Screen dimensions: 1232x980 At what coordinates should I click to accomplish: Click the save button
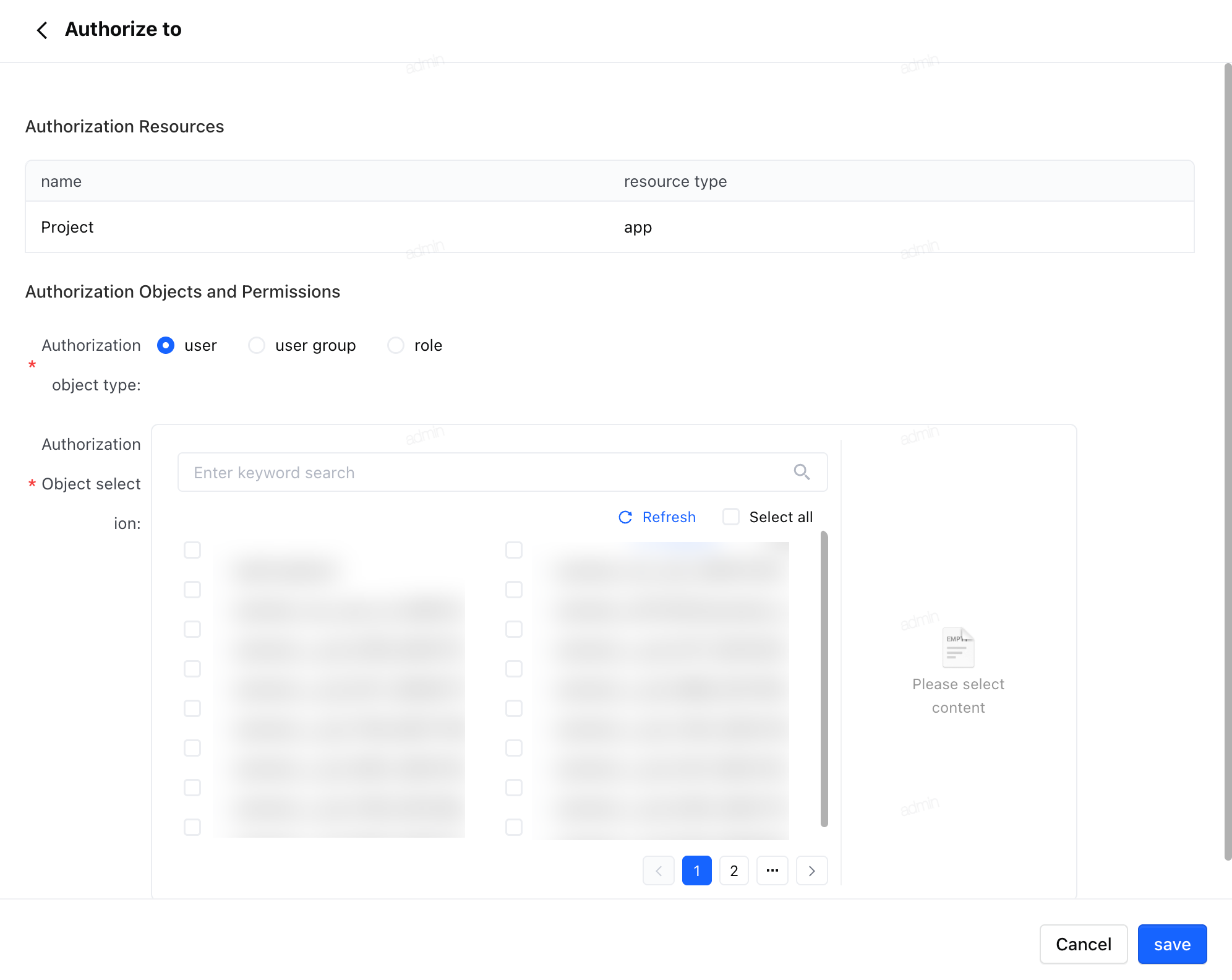pyautogui.click(x=1172, y=944)
